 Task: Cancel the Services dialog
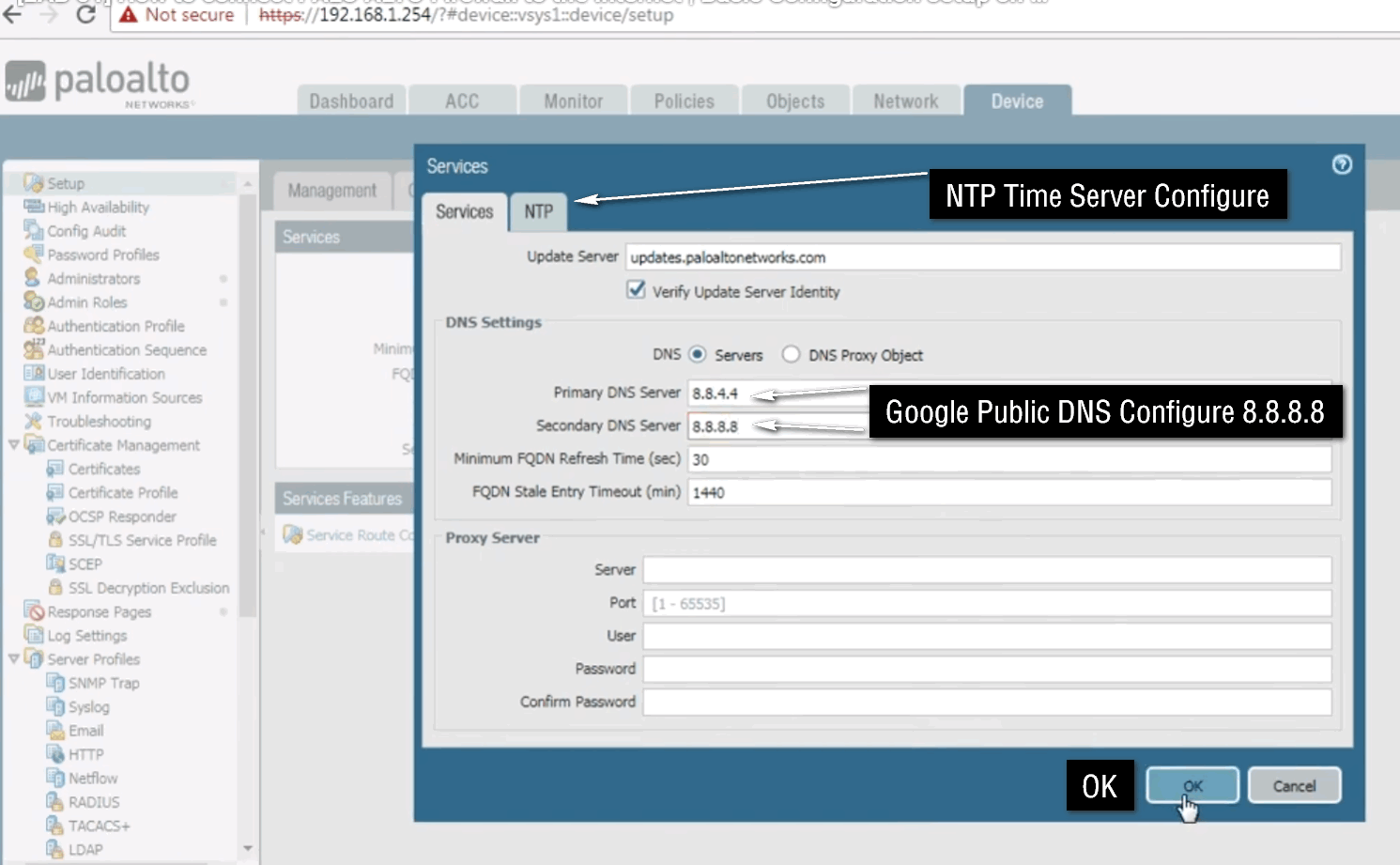[x=1294, y=786]
